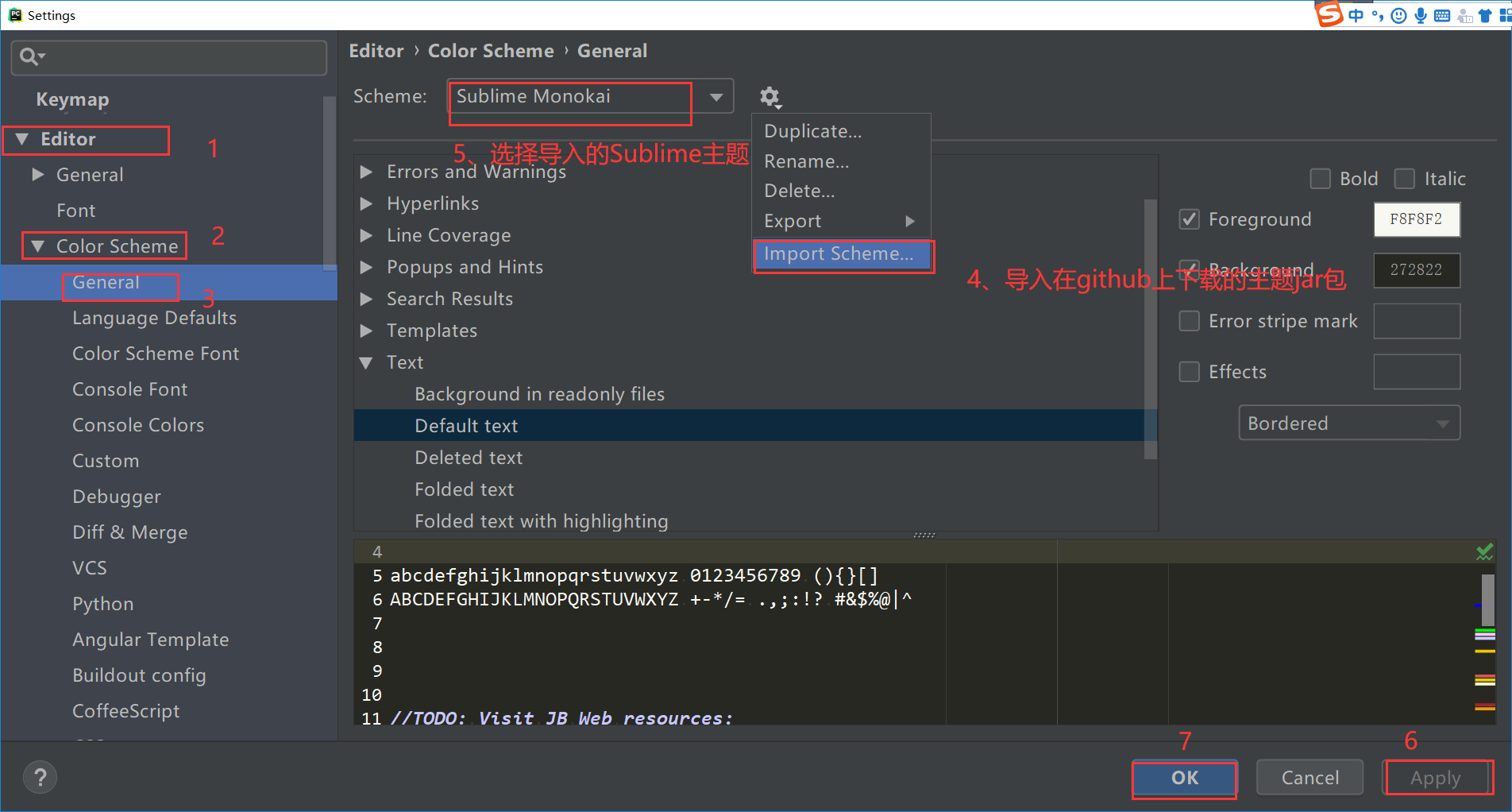Click the Sogou input method logo in tray
Image resolution: width=1512 pixels, height=812 pixels.
tap(1329, 15)
